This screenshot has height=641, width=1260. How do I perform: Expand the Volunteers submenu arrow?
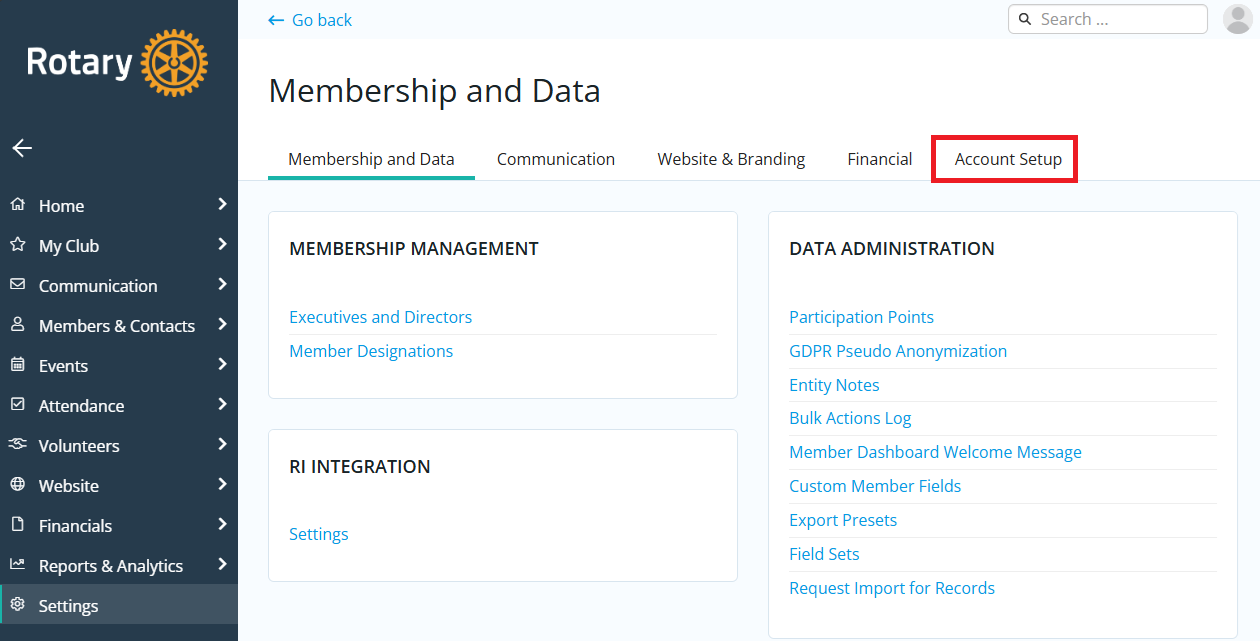point(222,444)
